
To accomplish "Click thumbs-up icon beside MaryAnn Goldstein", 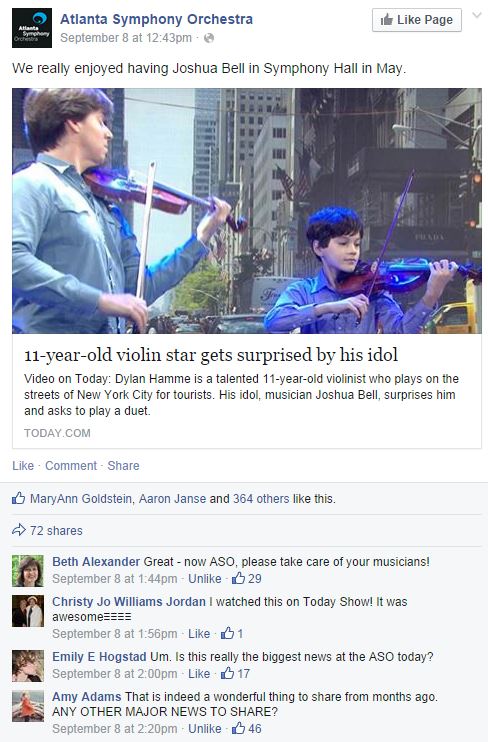I will [18, 498].
